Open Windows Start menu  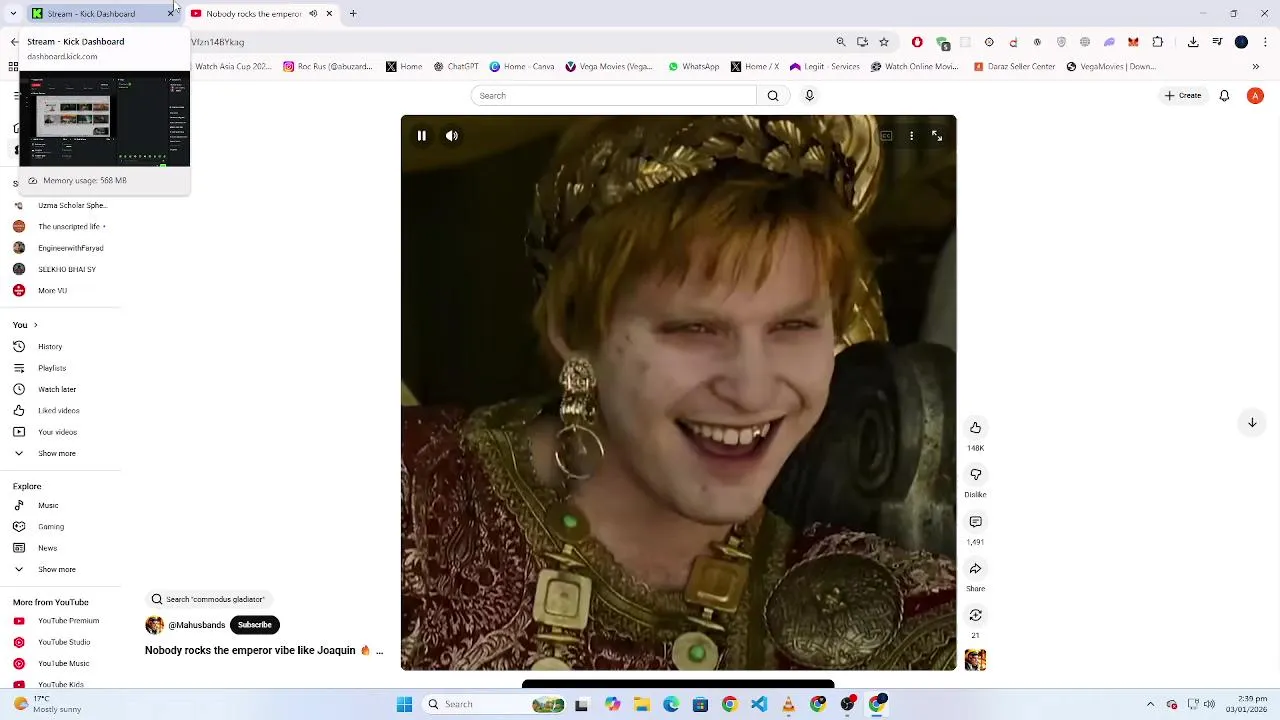click(405, 704)
